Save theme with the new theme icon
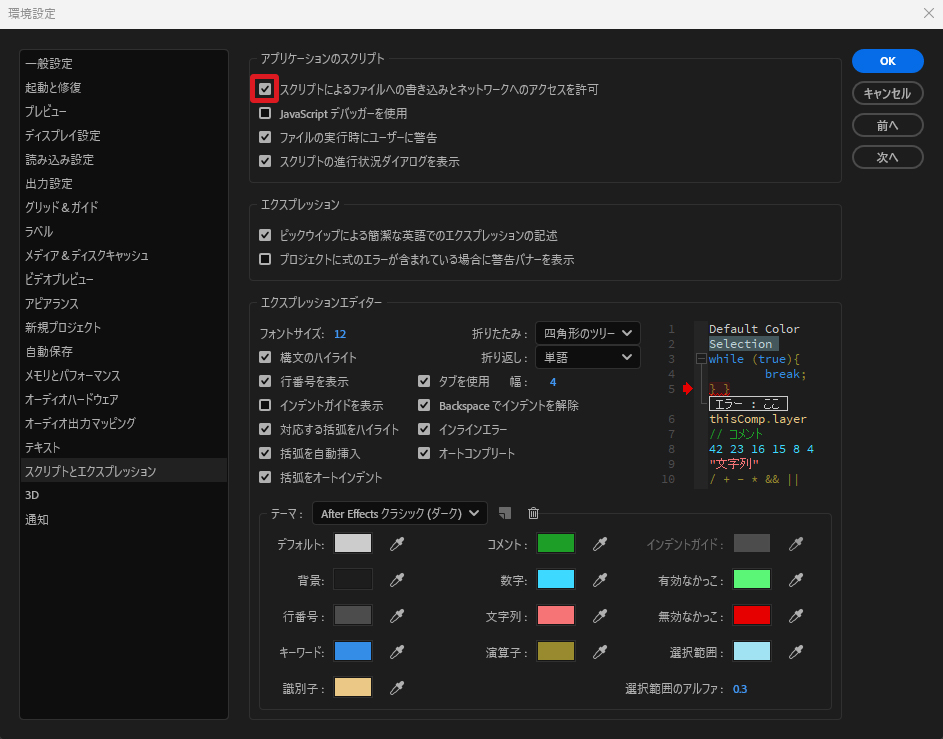The width and height of the screenshot is (943, 739). tap(505, 513)
